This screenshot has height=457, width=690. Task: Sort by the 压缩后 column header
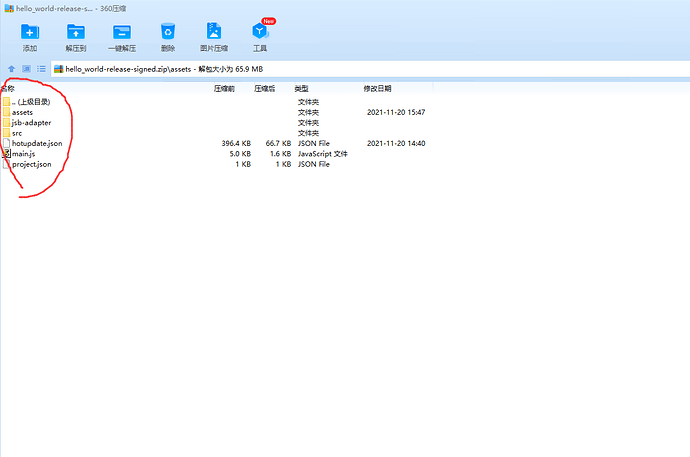pyautogui.click(x=264, y=88)
